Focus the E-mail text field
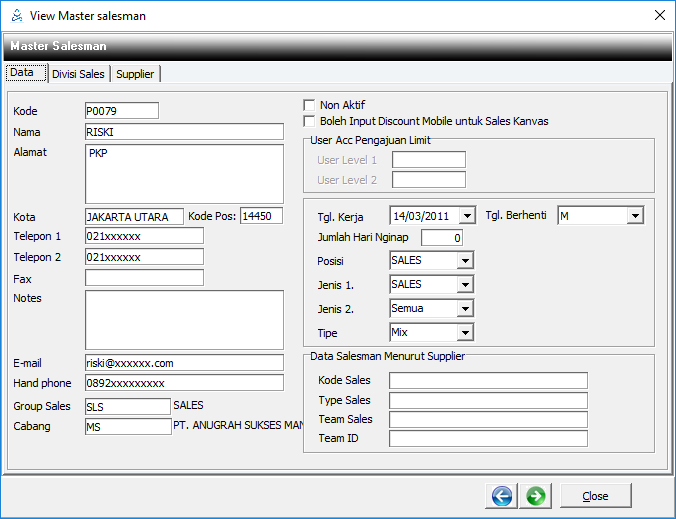 (184, 363)
